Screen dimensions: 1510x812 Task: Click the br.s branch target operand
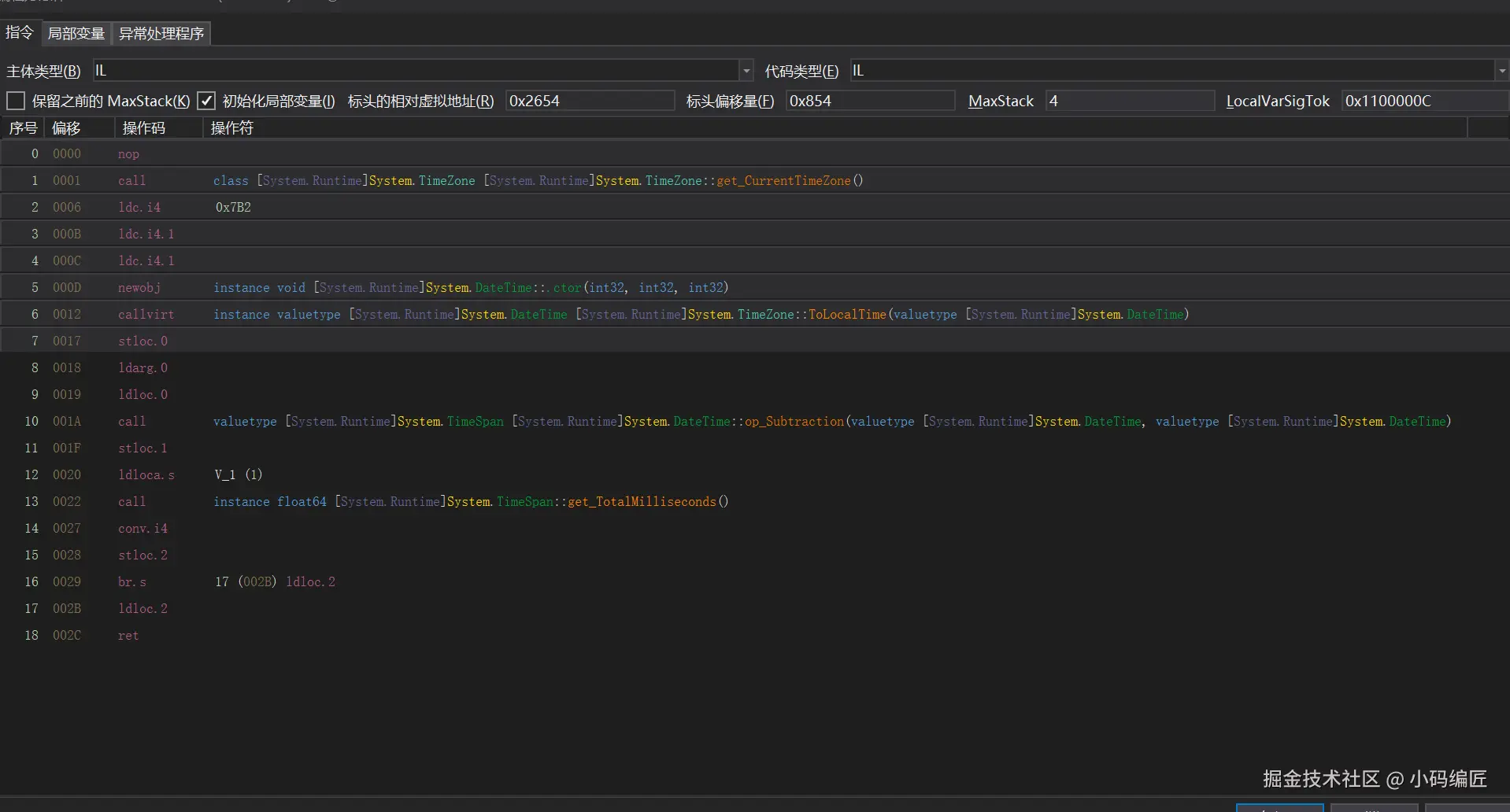(x=275, y=582)
